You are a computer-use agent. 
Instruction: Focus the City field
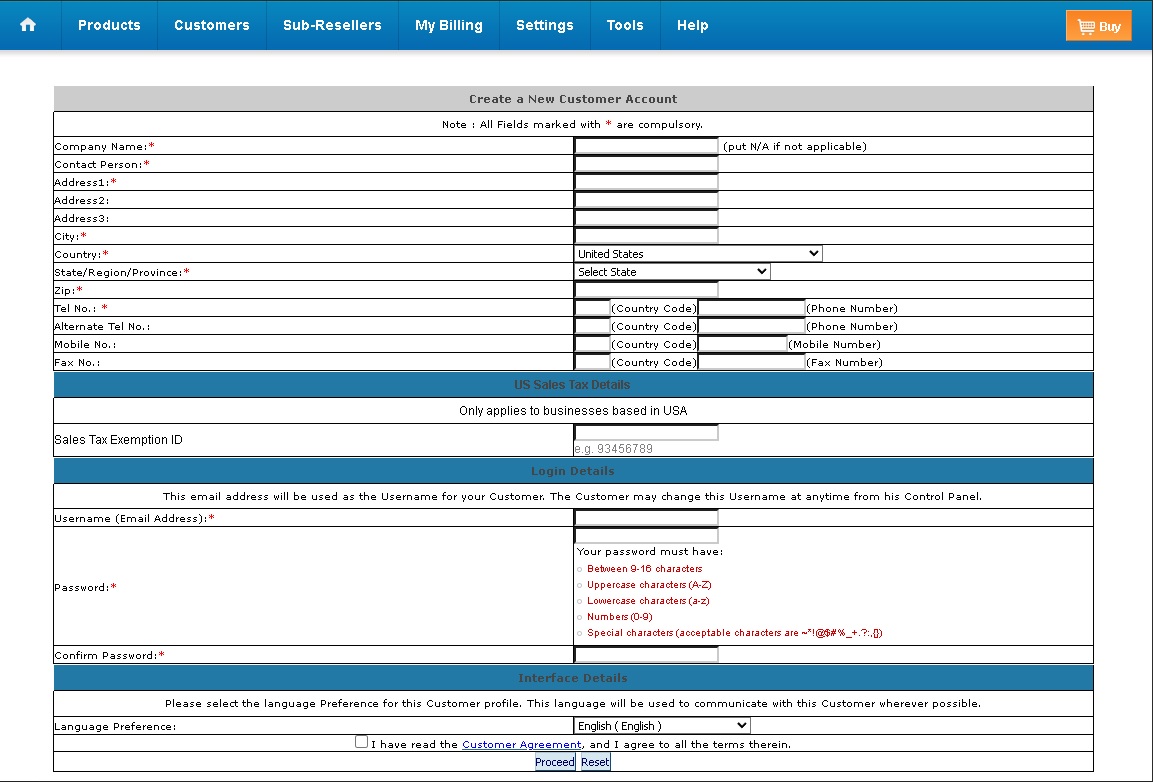pos(646,235)
